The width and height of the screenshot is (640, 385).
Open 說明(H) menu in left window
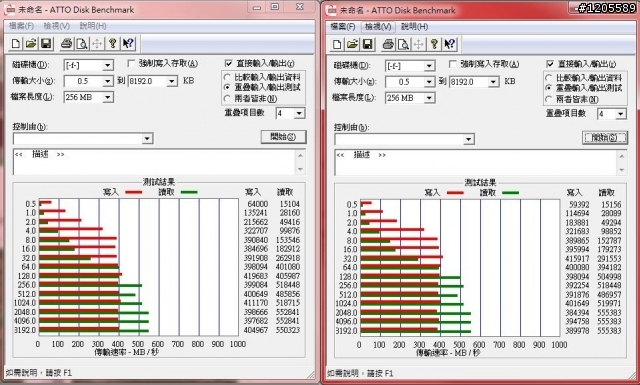[93, 26]
